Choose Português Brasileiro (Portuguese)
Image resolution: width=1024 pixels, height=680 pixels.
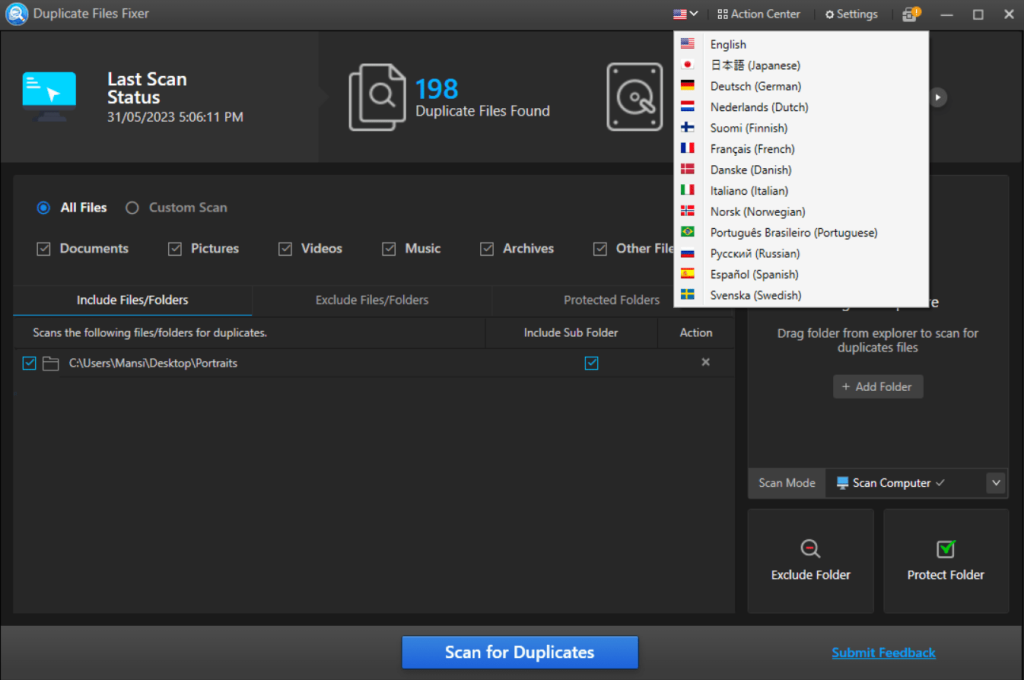pyautogui.click(x=801, y=232)
